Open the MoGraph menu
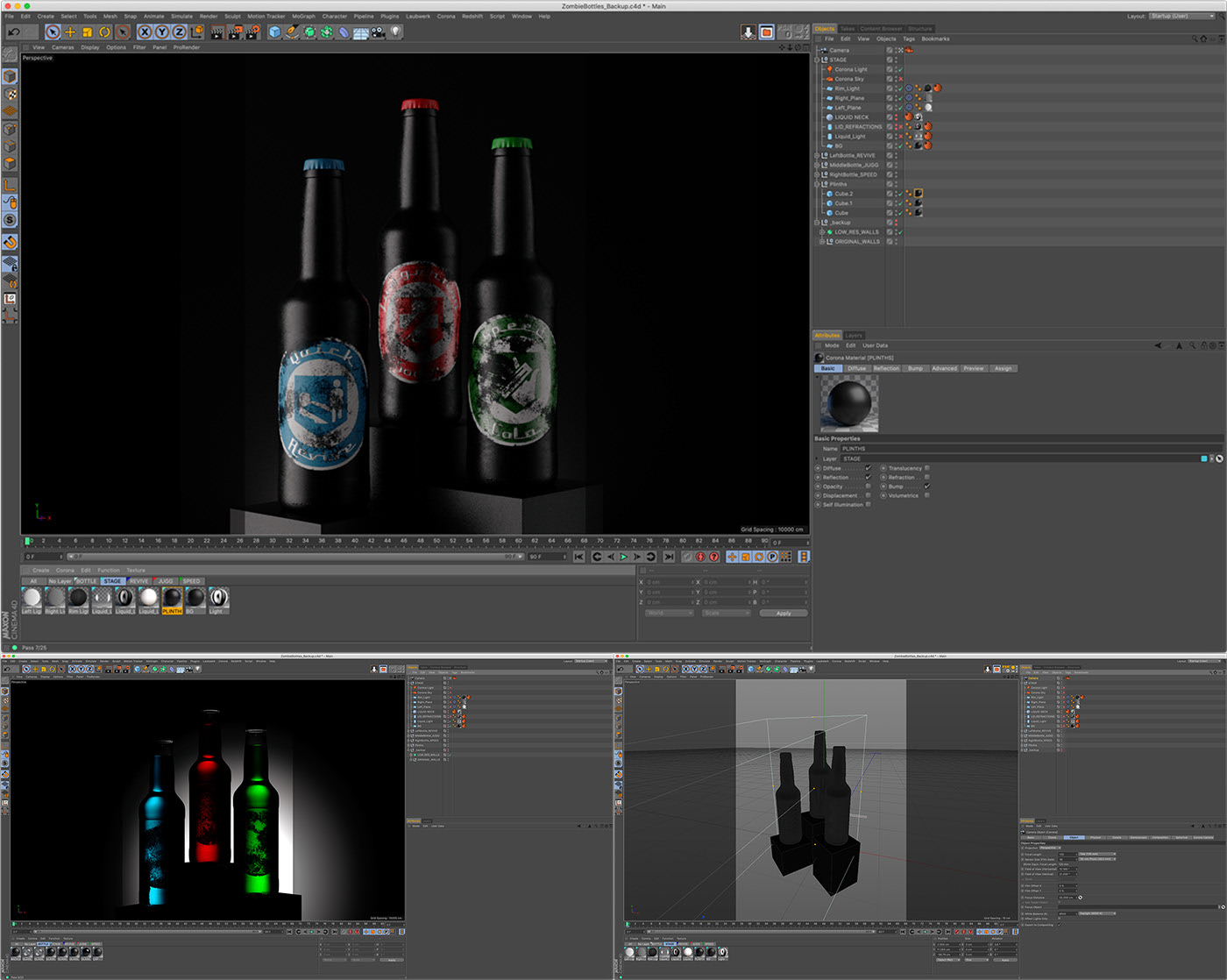1227x980 pixels. [303, 16]
